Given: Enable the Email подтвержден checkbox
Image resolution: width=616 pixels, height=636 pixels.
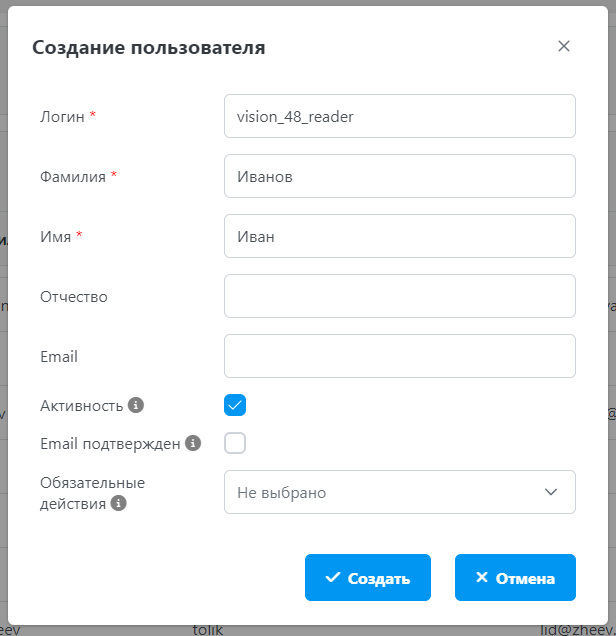Looking at the screenshot, I should coord(235,443).
